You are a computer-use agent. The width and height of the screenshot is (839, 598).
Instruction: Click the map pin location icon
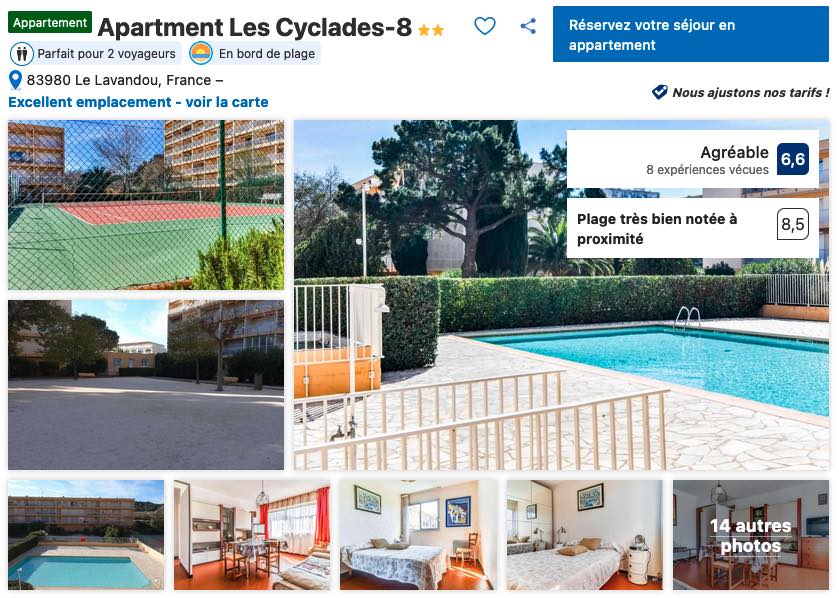16,80
